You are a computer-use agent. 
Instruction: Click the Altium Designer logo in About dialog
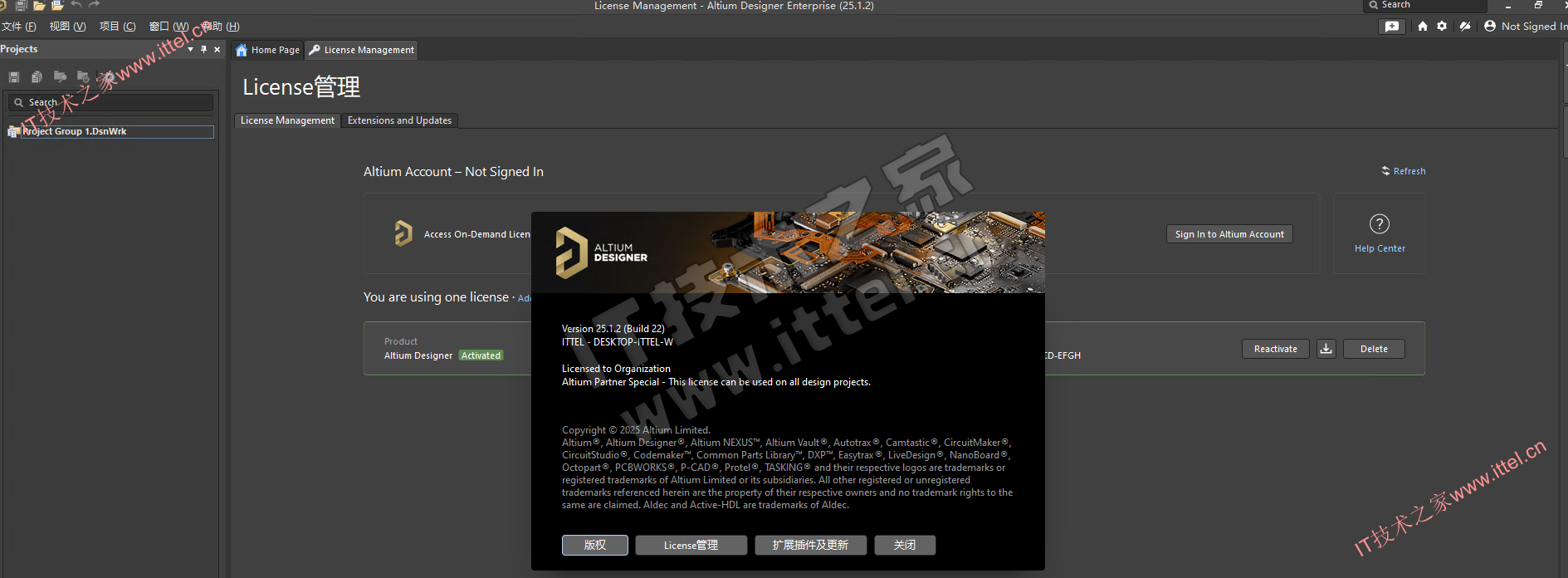click(x=602, y=252)
